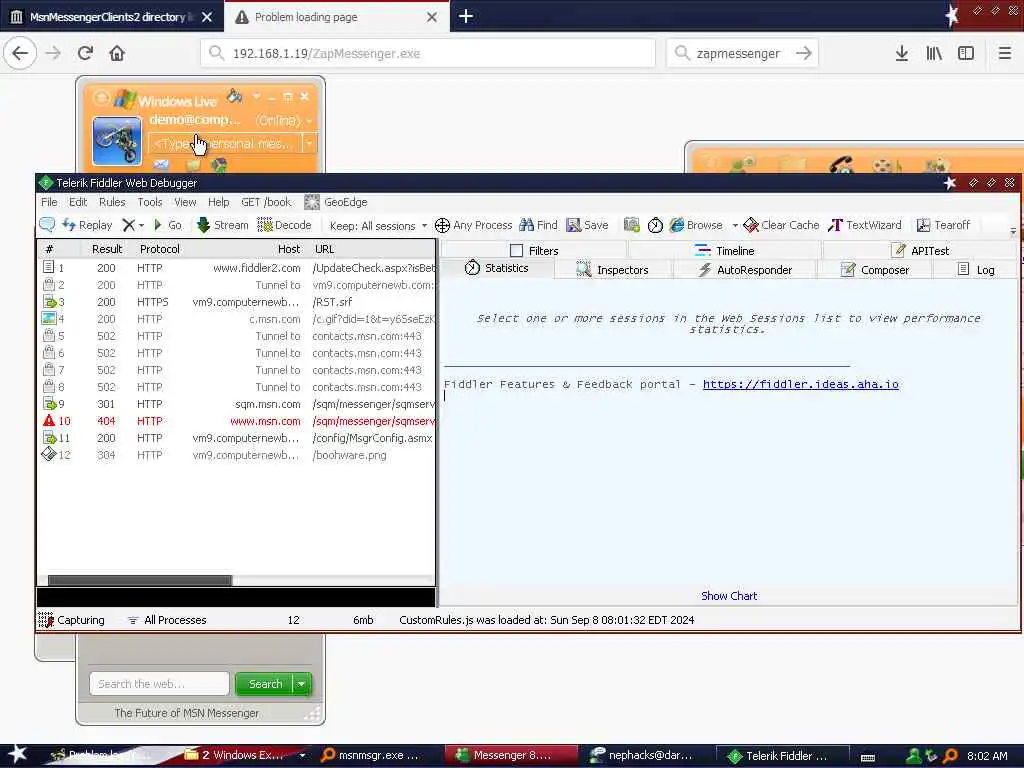This screenshot has height=768, width=1024.
Task: Open the Help menu
Action: pos(218,202)
